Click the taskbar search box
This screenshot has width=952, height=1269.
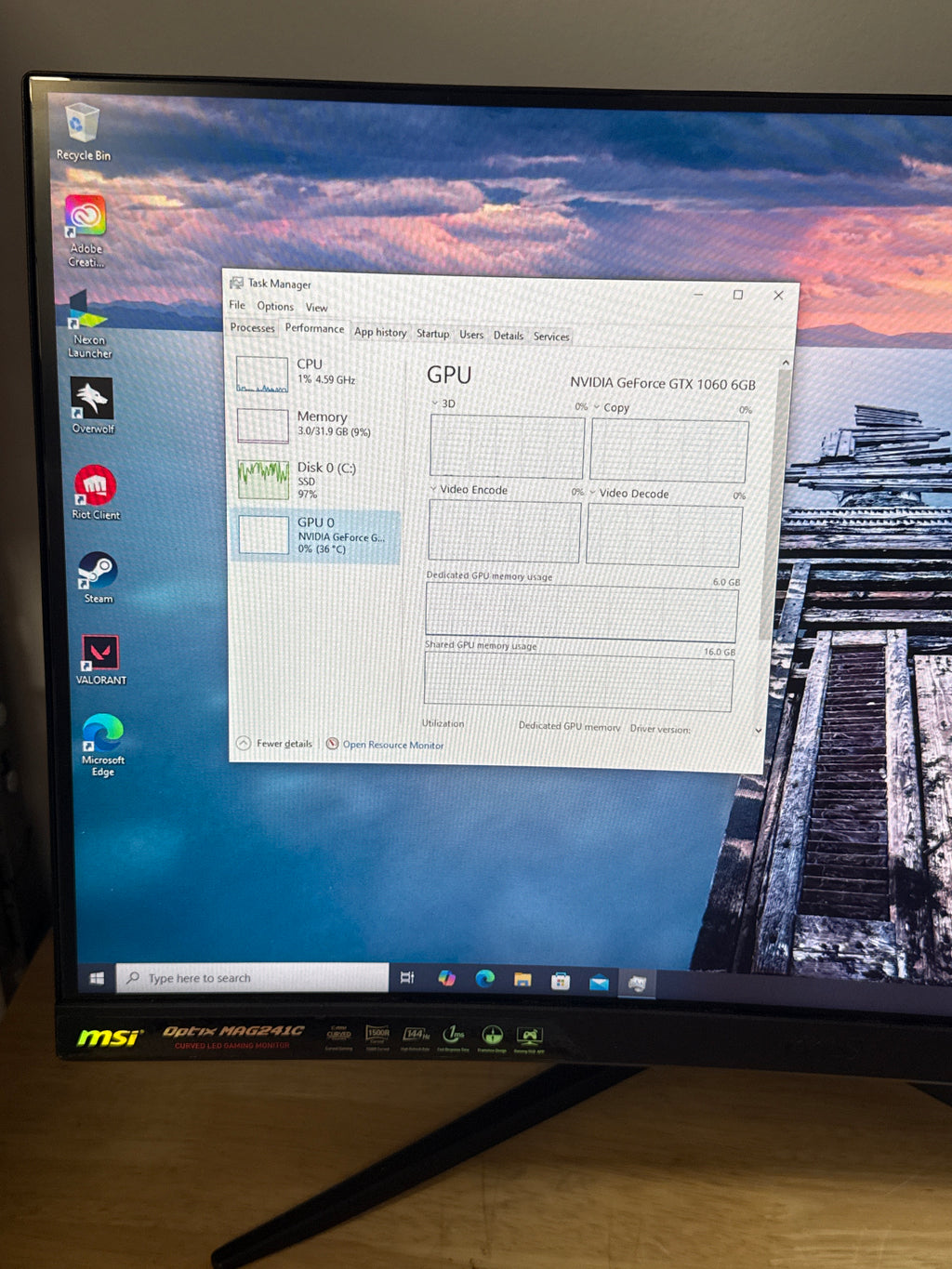point(253,978)
